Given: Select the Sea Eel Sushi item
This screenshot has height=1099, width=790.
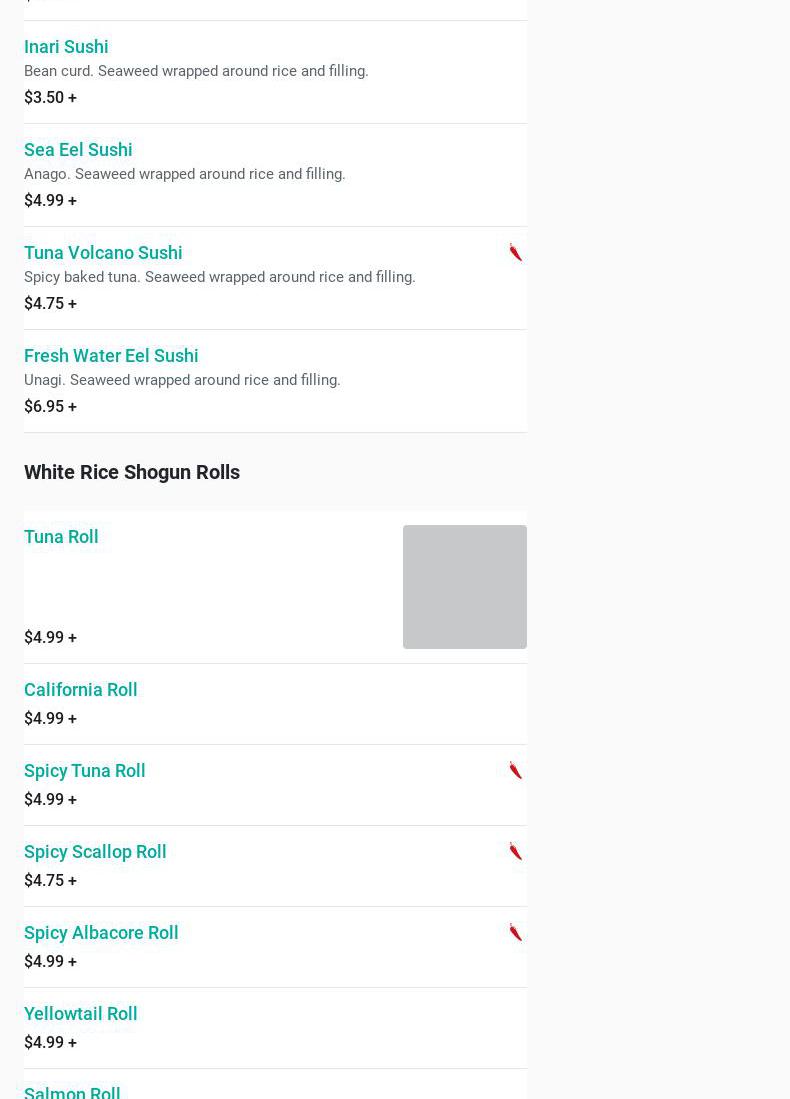Looking at the screenshot, I should click(78, 150).
